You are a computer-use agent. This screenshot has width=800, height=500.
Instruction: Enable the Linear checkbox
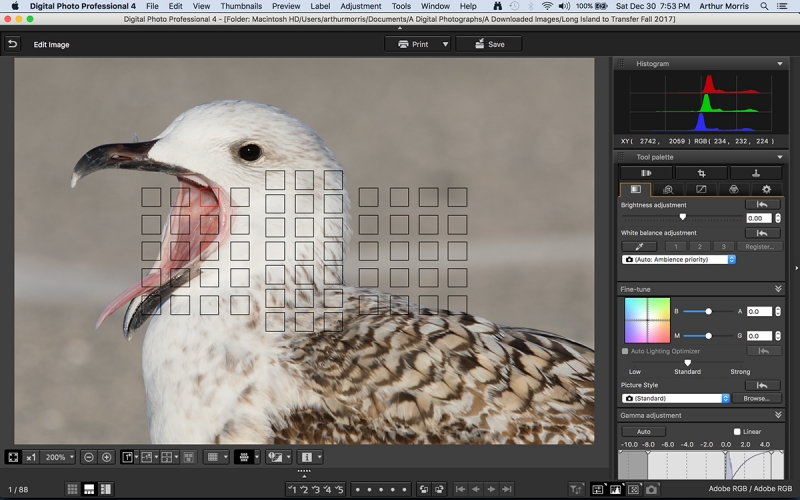(737, 432)
